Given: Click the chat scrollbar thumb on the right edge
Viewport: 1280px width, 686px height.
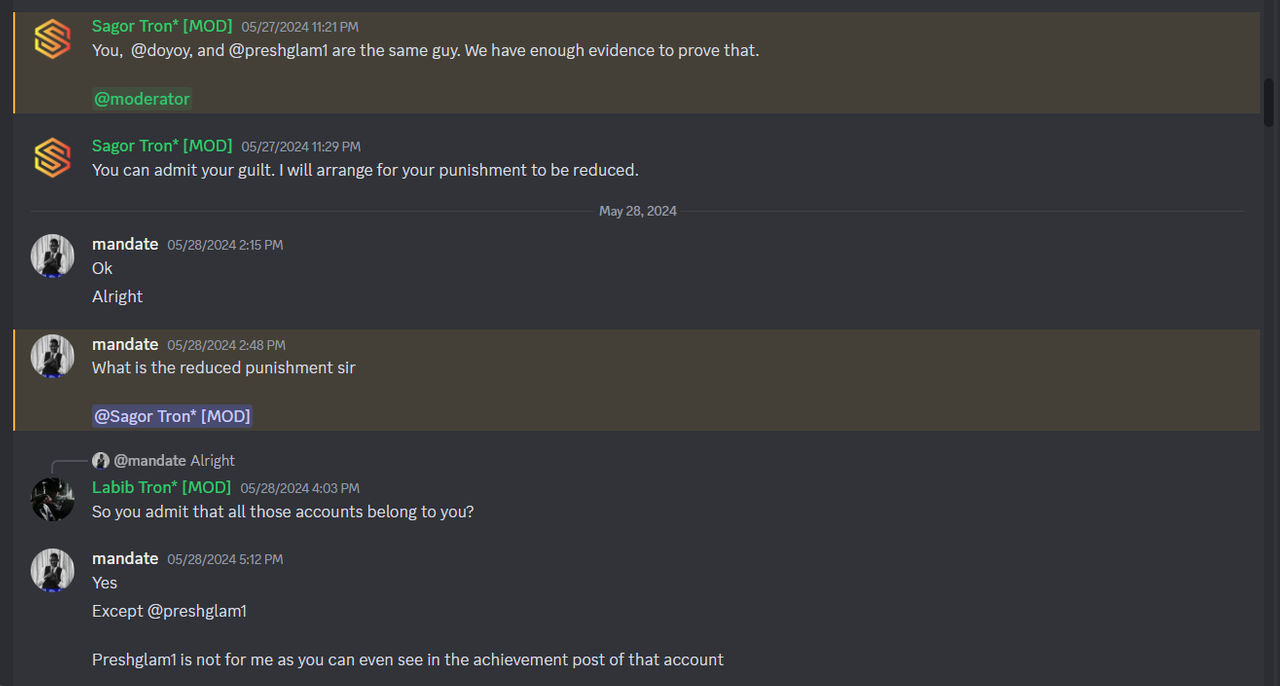Looking at the screenshot, I should (1269, 100).
